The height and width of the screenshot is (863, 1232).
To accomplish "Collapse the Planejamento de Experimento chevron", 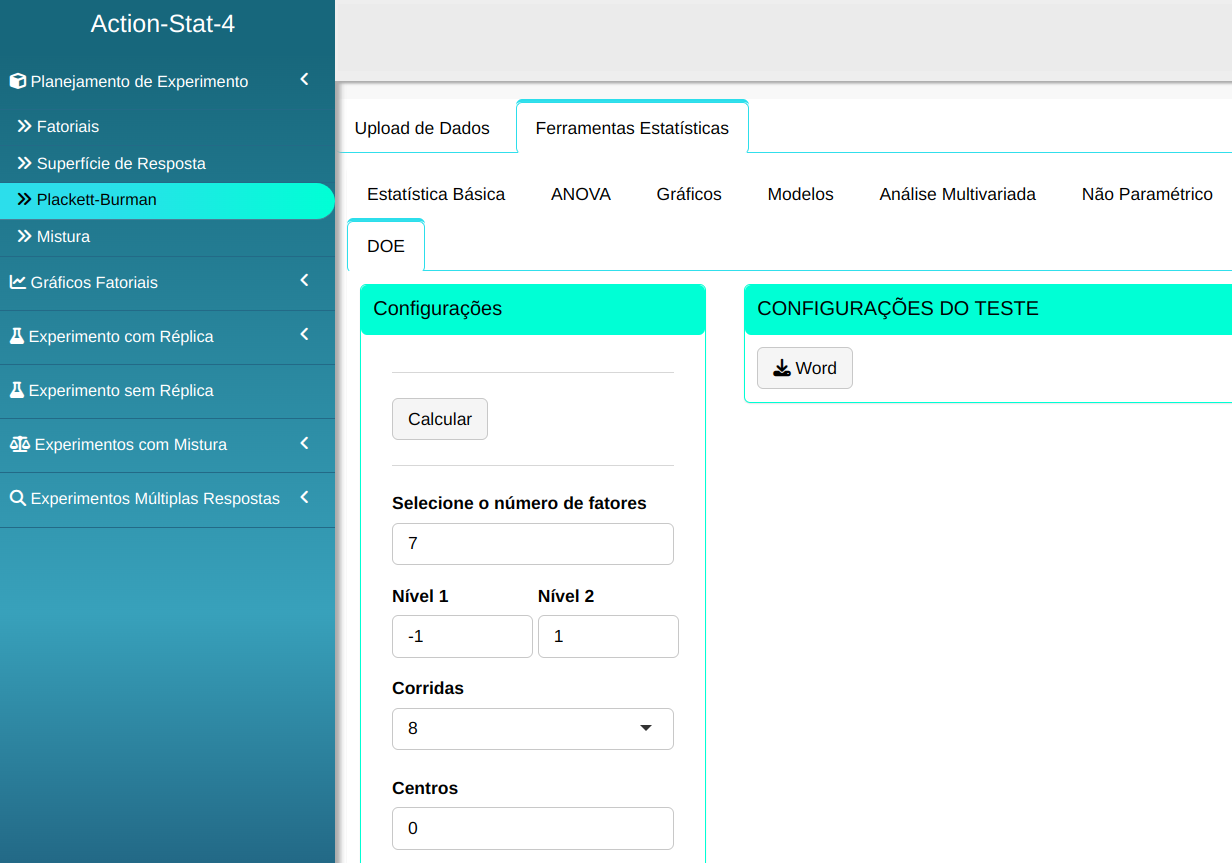I will coord(304,80).
